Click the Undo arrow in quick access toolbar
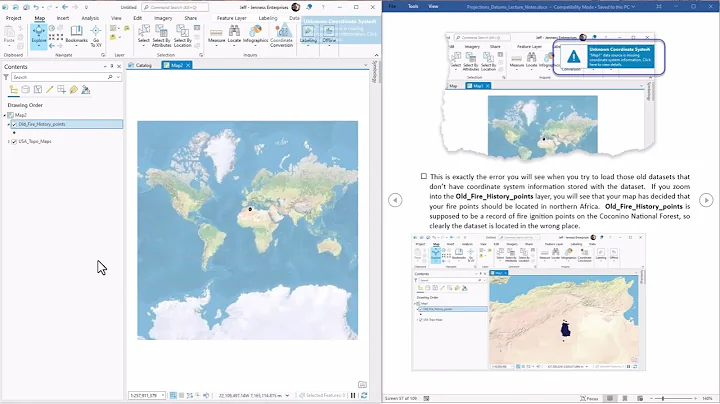 pos(36,7)
